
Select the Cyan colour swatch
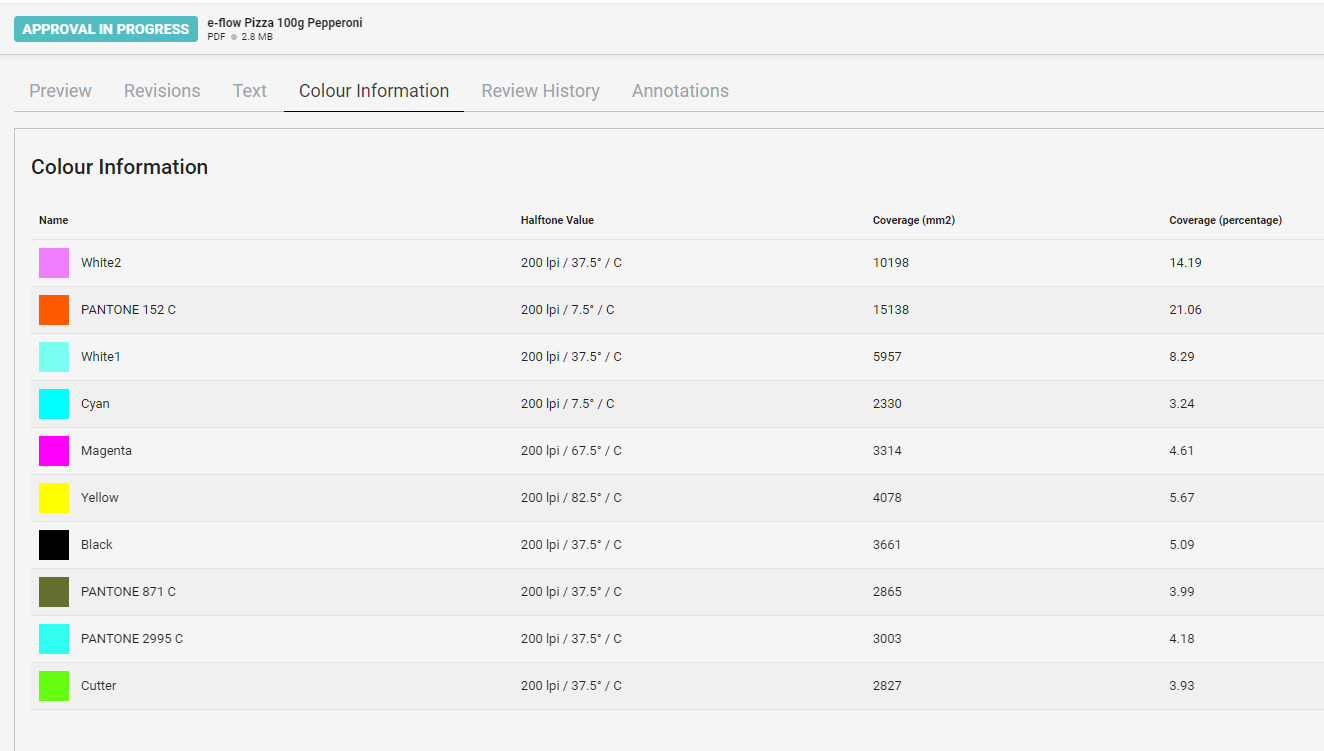pos(54,404)
